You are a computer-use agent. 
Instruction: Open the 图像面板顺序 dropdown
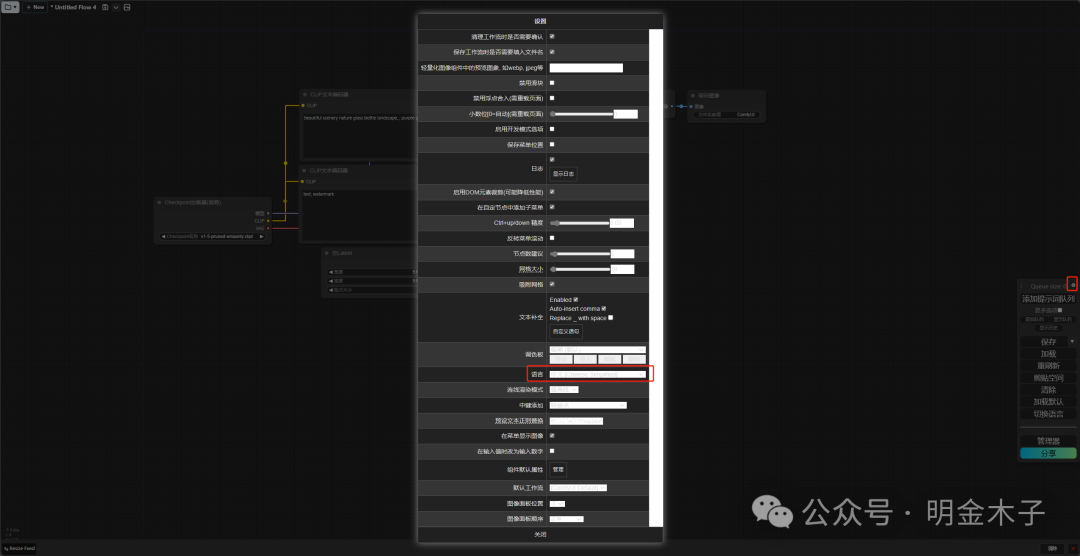pyautogui.click(x=567, y=519)
